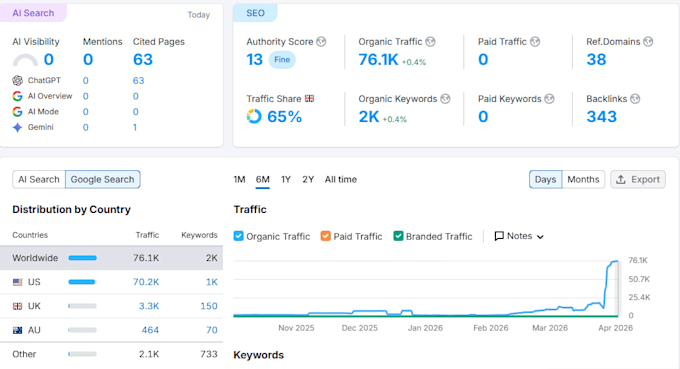Toggle the Branded Traffic checkbox
The width and height of the screenshot is (680, 369).
click(398, 236)
